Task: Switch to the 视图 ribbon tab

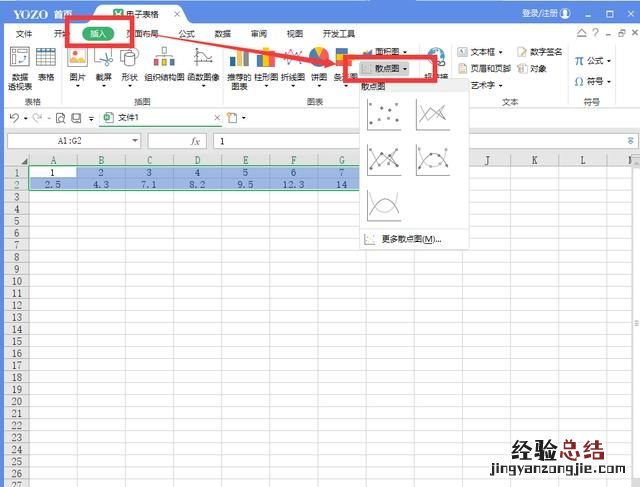Action: click(x=295, y=34)
